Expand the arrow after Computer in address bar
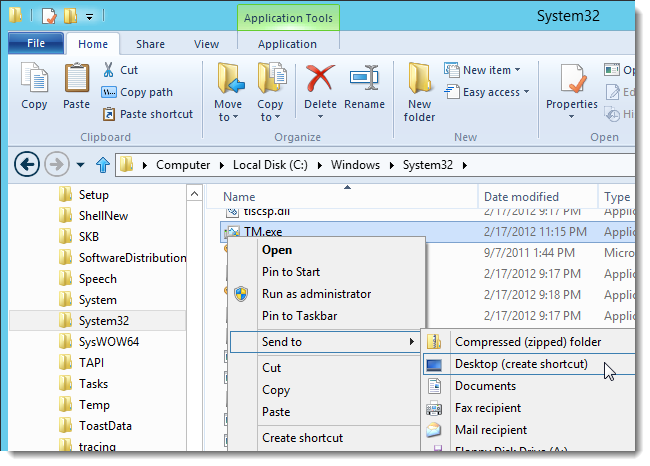Image resolution: width=650 pixels, height=466 pixels. [222, 165]
